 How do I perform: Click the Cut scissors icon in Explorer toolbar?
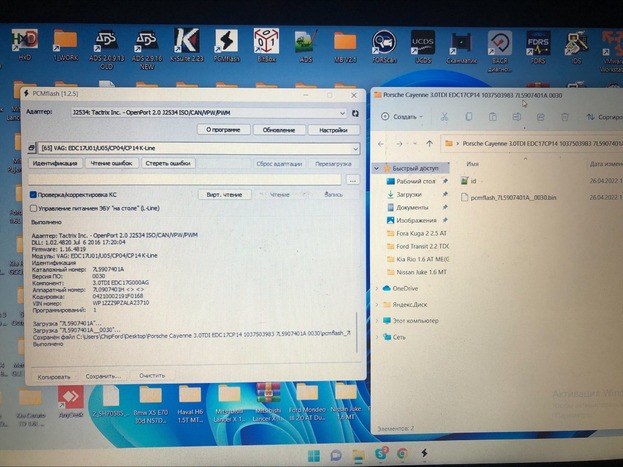click(x=443, y=116)
